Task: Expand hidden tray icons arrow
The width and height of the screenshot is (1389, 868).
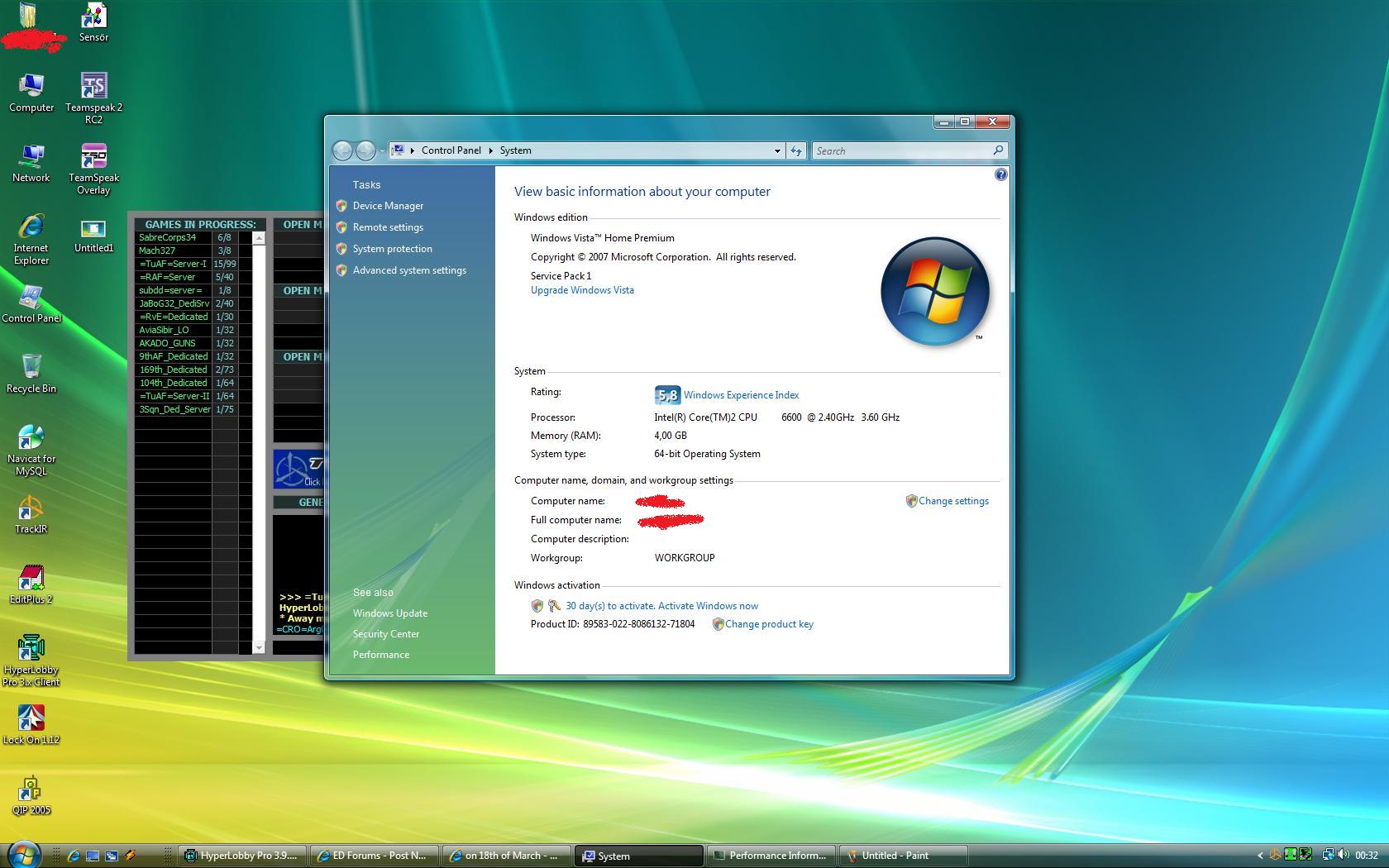Action: [1260, 856]
